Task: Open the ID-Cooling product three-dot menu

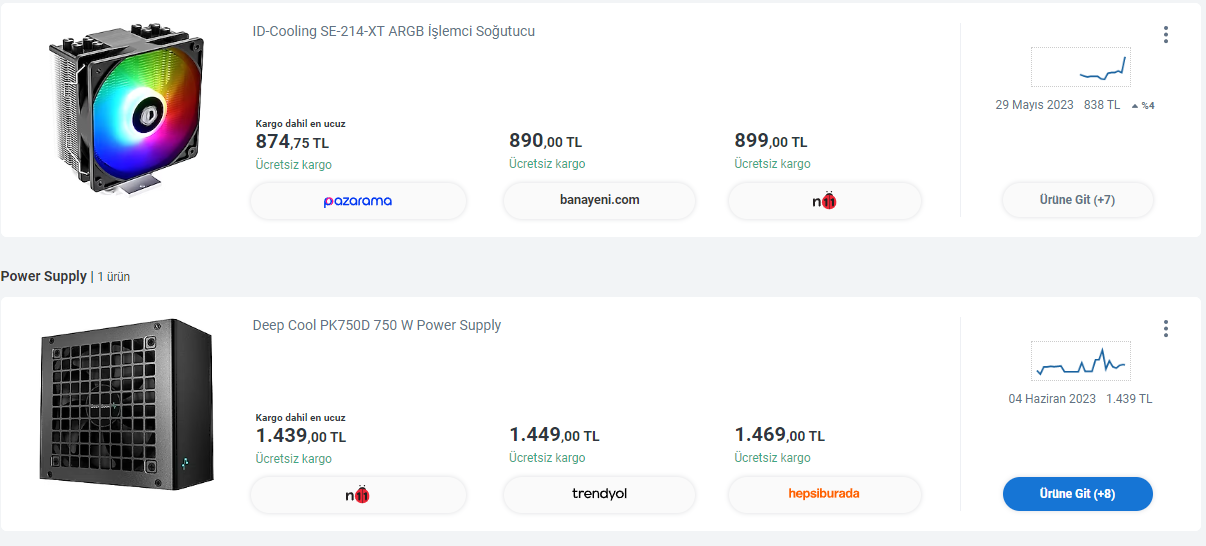Action: click(1165, 35)
